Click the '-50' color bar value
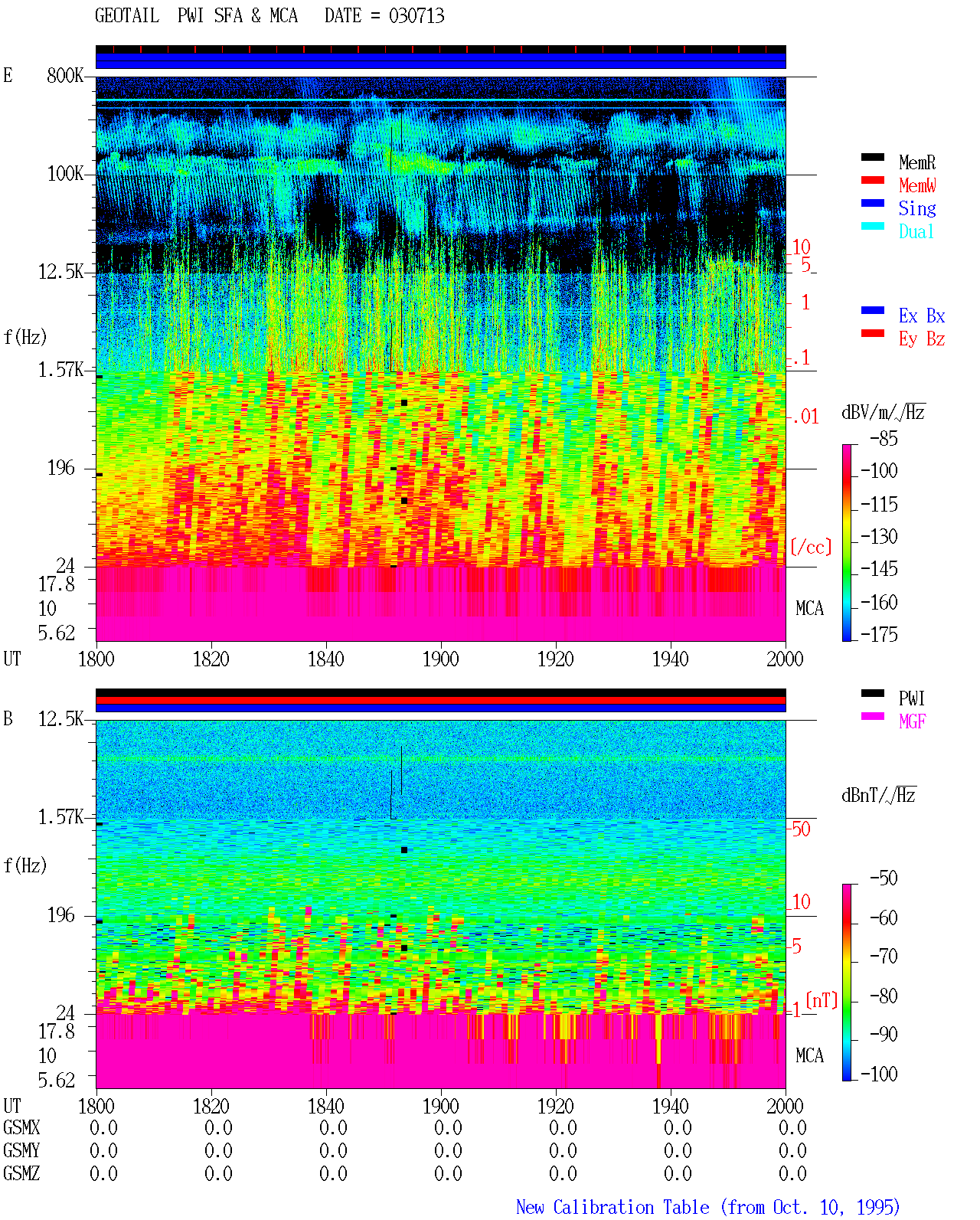 pos(884,878)
